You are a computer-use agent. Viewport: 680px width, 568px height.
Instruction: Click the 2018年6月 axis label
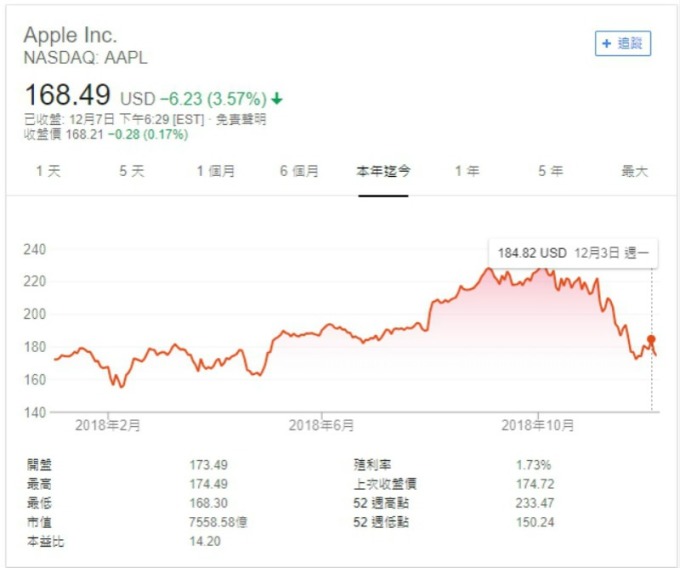[321, 425]
